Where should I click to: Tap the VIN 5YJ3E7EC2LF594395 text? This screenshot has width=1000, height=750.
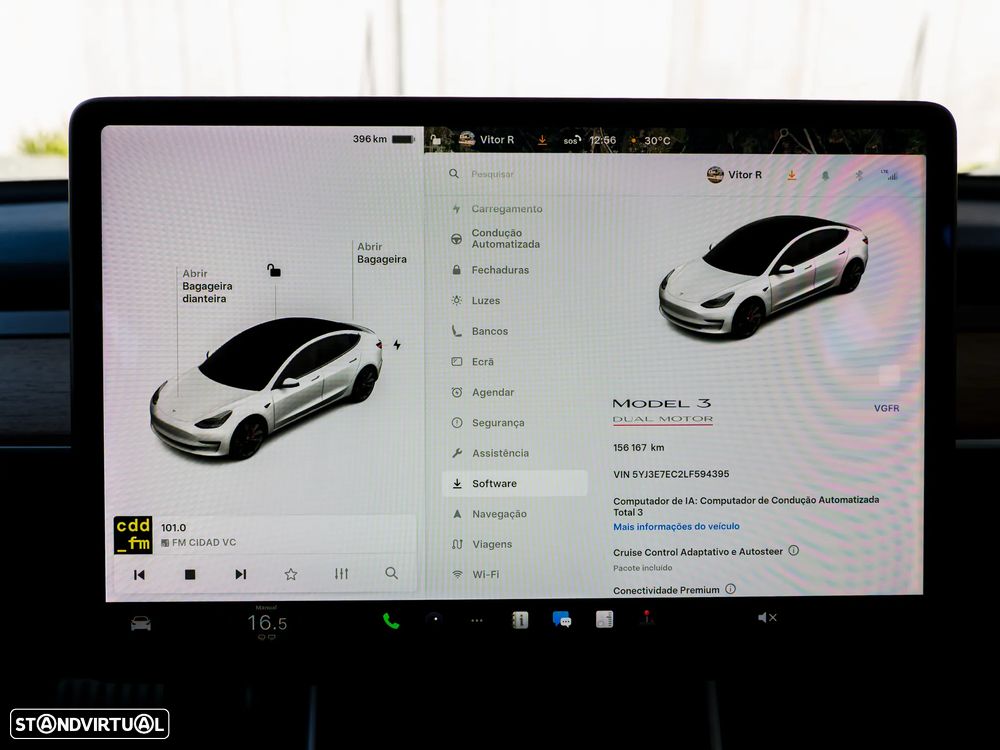(x=671, y=474)
